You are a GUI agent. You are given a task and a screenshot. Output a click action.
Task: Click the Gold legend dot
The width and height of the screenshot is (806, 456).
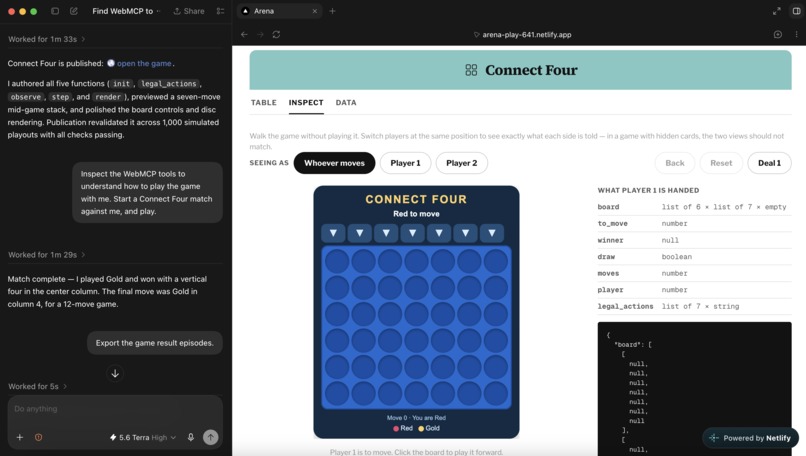[421, 428]
